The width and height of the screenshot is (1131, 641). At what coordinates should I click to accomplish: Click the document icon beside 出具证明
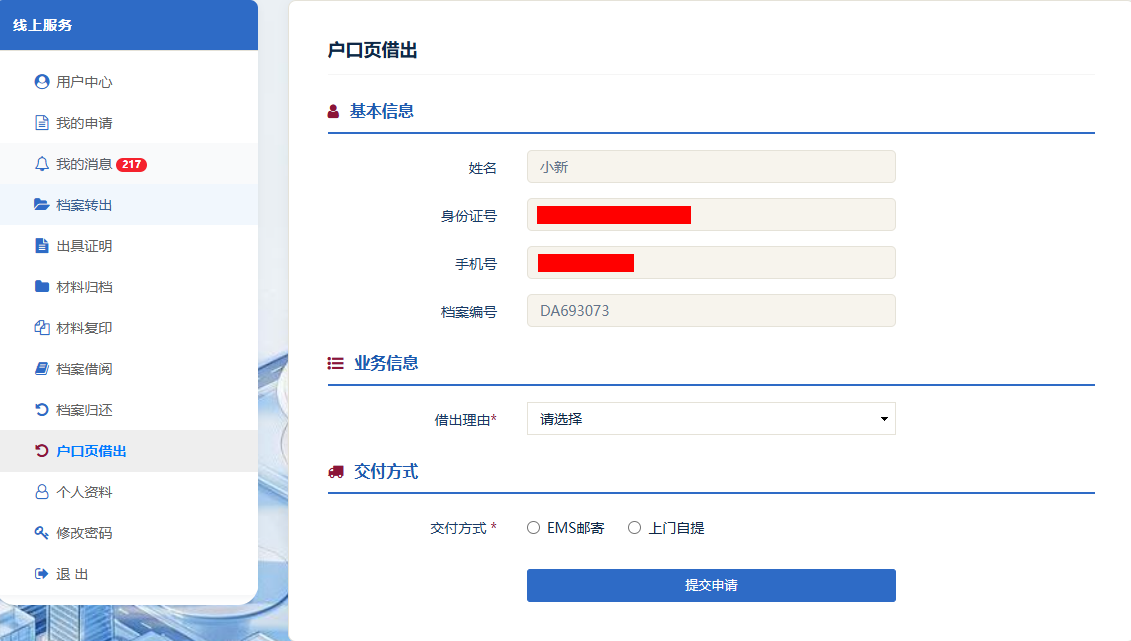[42, 246]
